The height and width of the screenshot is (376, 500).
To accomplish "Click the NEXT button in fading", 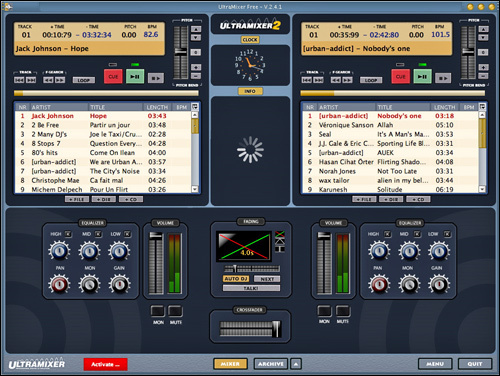I will (x=267, y=279).
